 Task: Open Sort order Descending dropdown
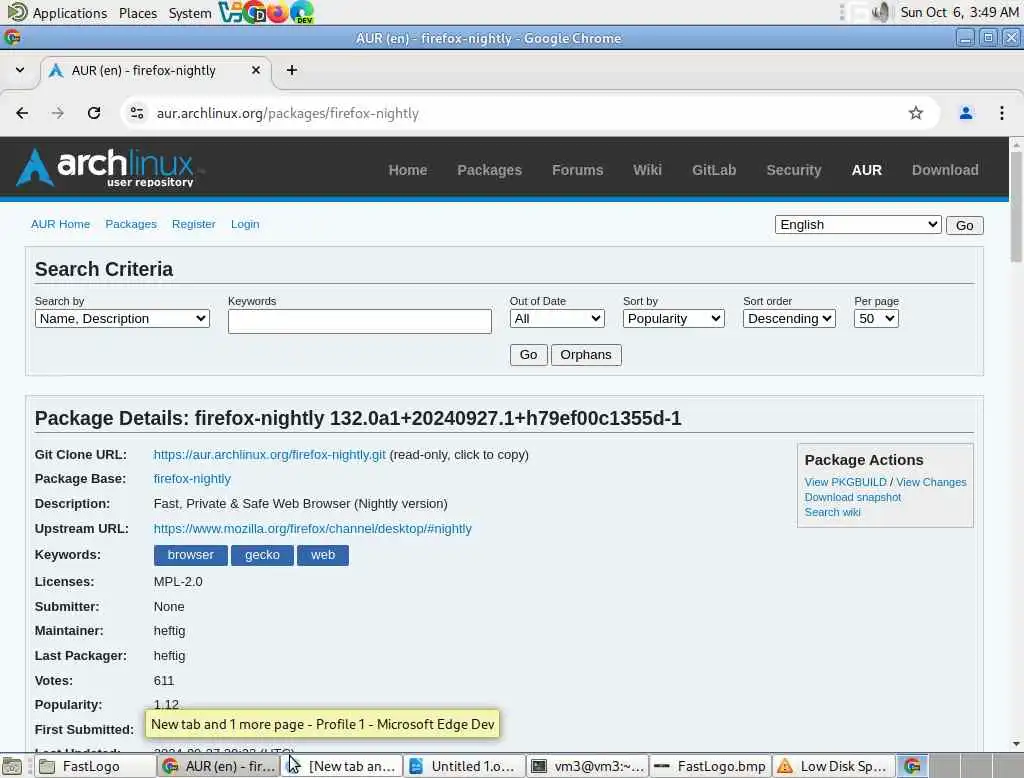(789, 319)
